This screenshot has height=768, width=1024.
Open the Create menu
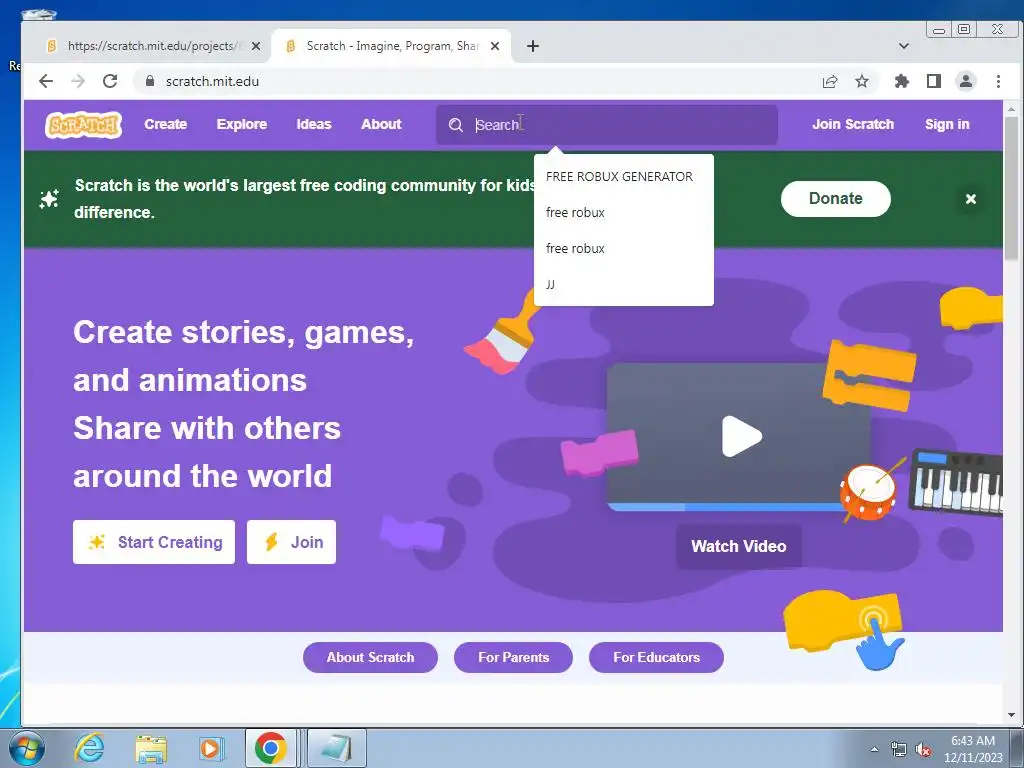tap(166, 124)
